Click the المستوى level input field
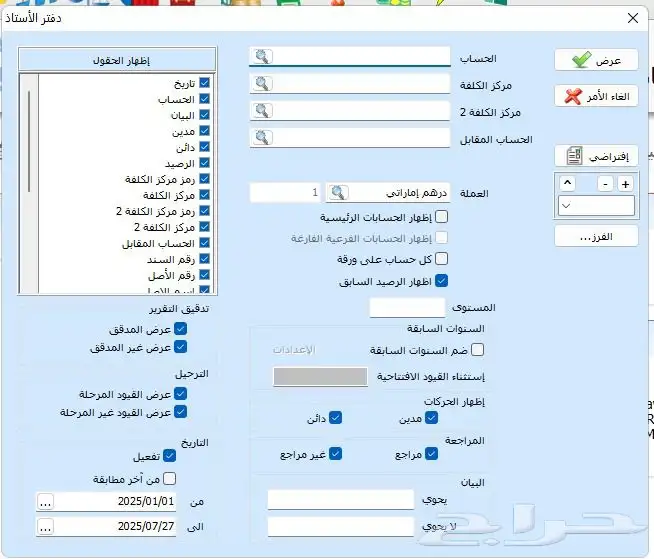This screenshot has height=559, width=654. tap(407, 307)
